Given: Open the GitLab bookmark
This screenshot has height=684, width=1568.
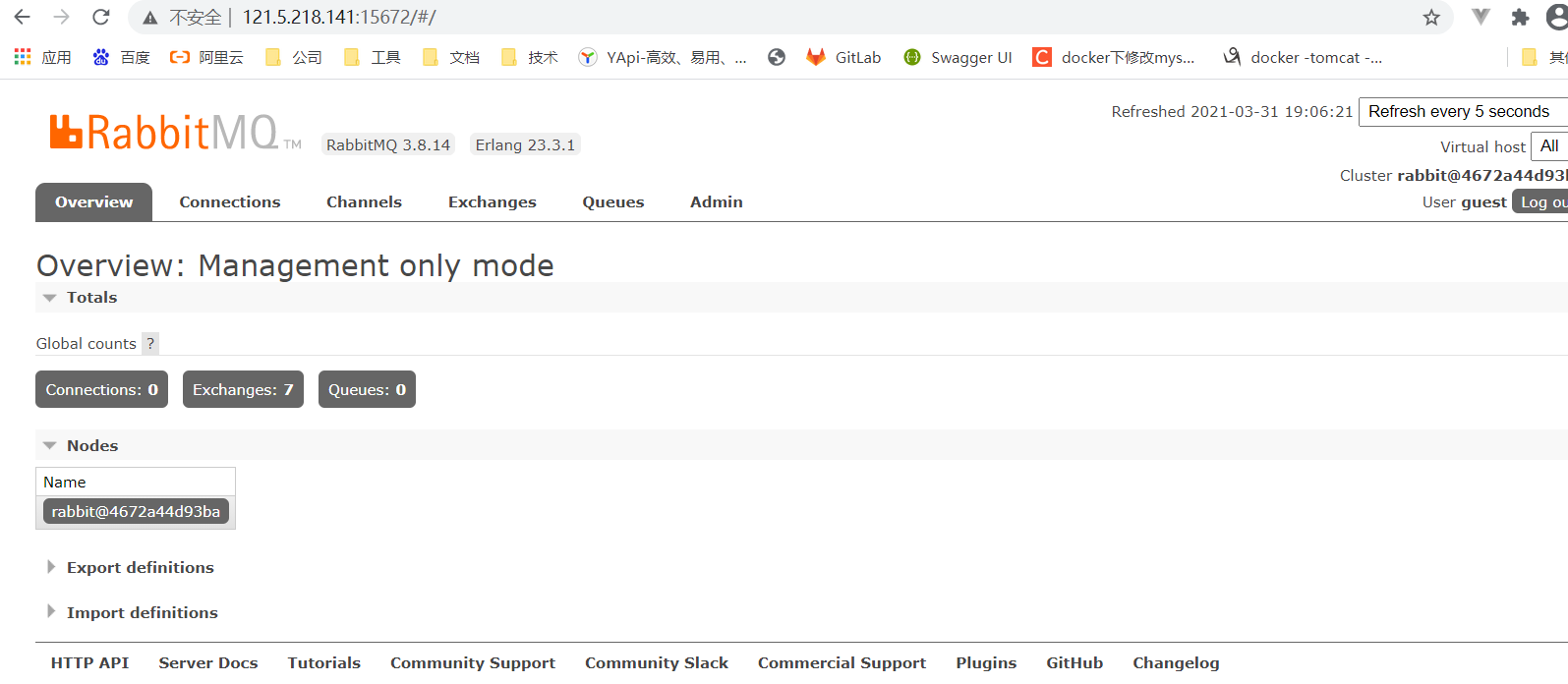Looking at the screenshot, I should (843, 57).
